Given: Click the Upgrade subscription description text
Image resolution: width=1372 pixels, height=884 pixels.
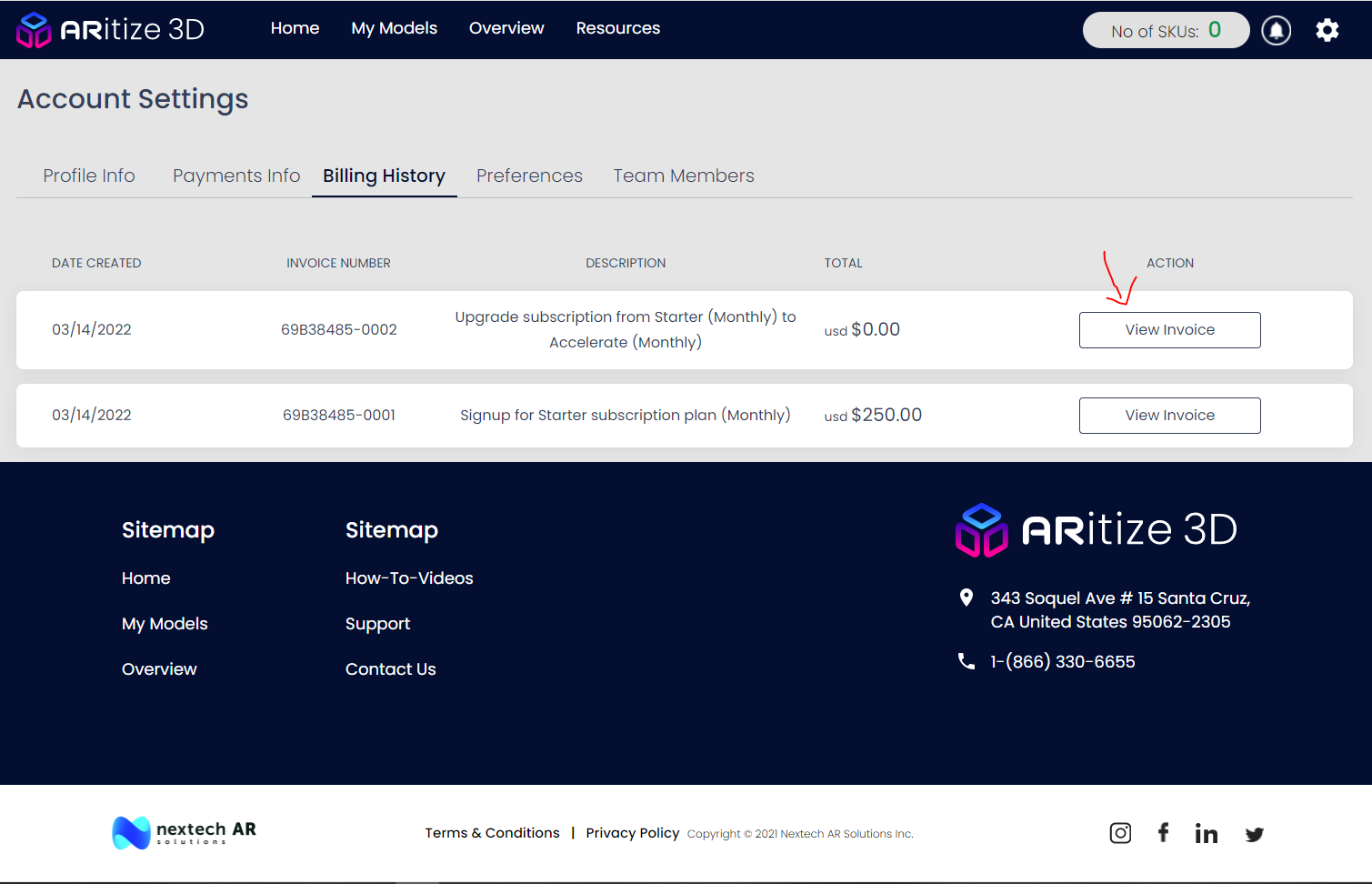Looking at the screenshot, I should [626, 329].
